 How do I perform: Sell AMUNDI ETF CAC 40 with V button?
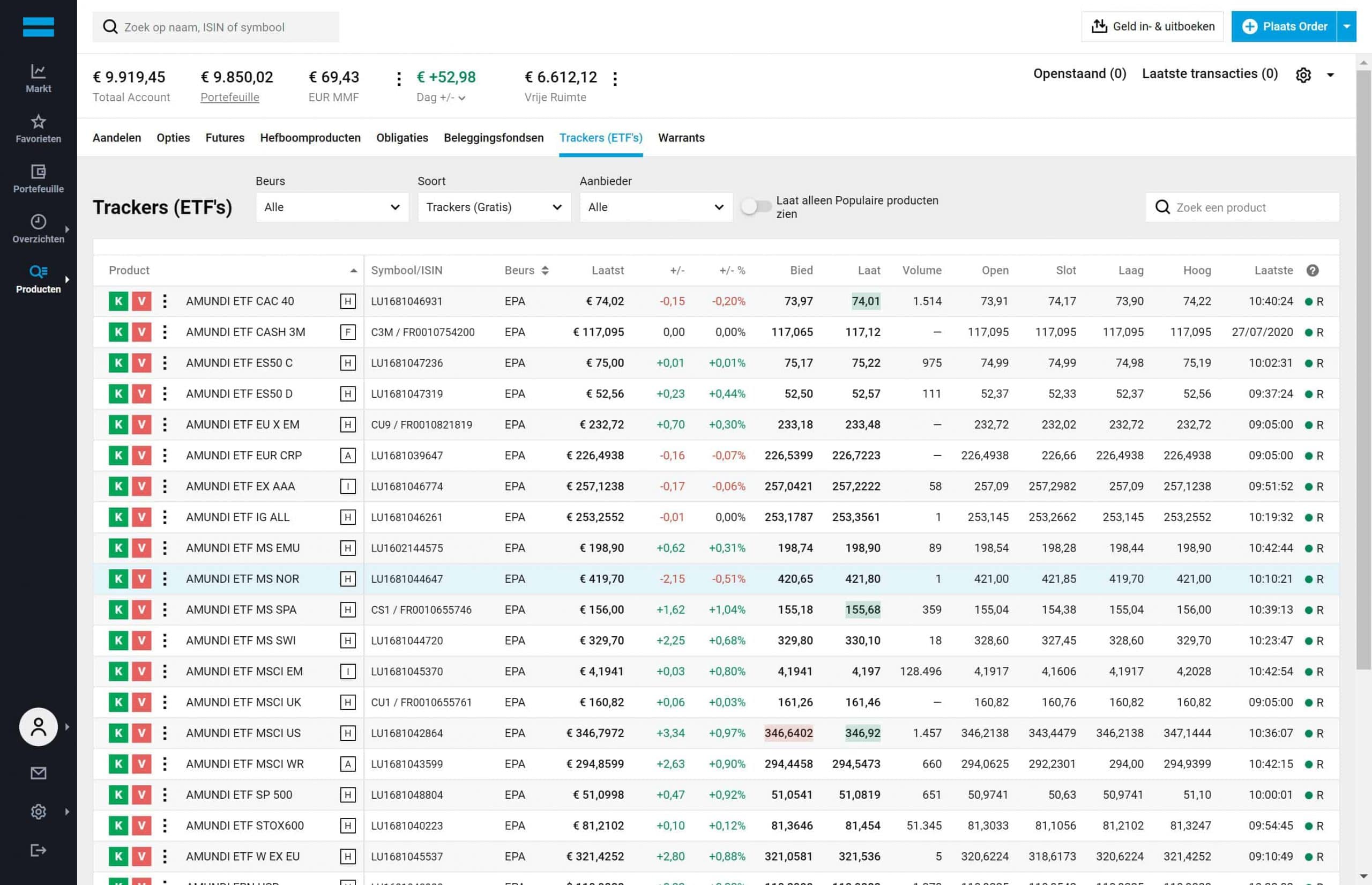pyautogui.click(x=141, y=301)
